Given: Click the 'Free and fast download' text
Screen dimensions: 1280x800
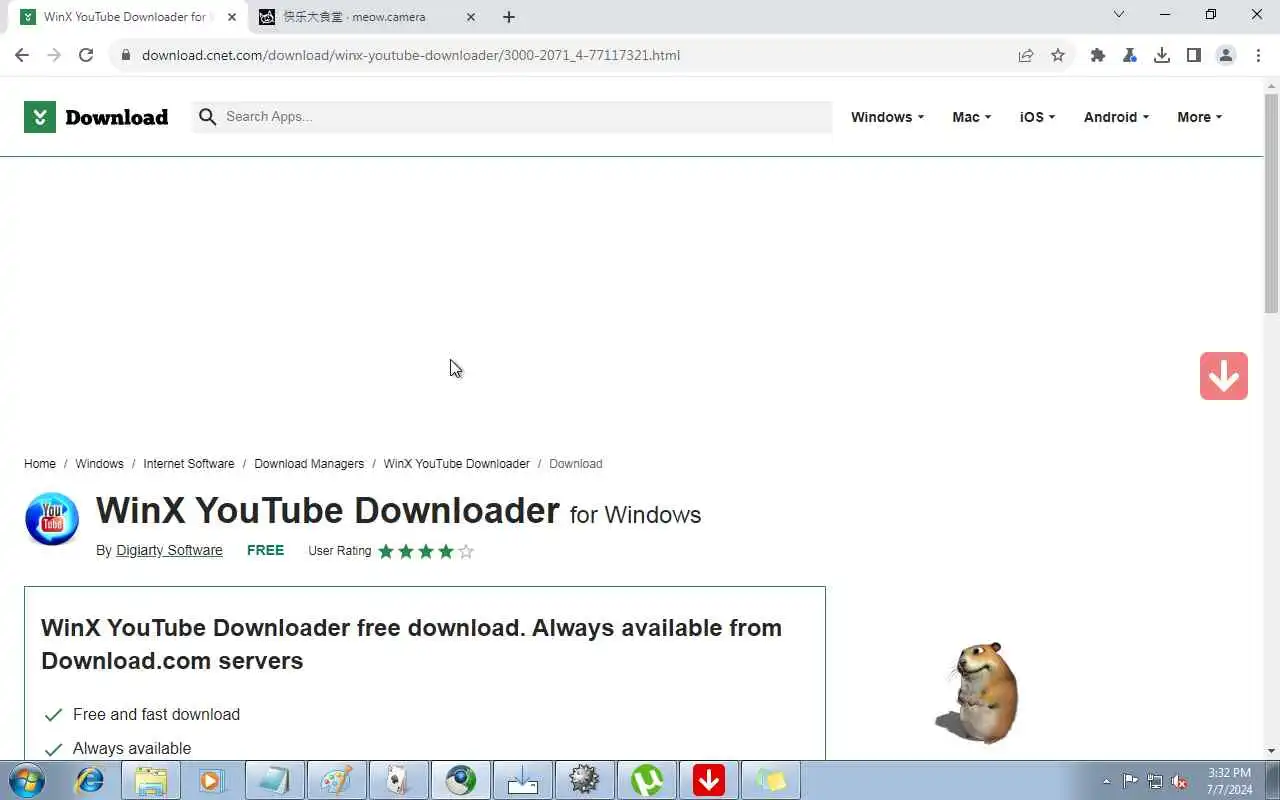Looking at the screenshot, I should pos(156,715).
